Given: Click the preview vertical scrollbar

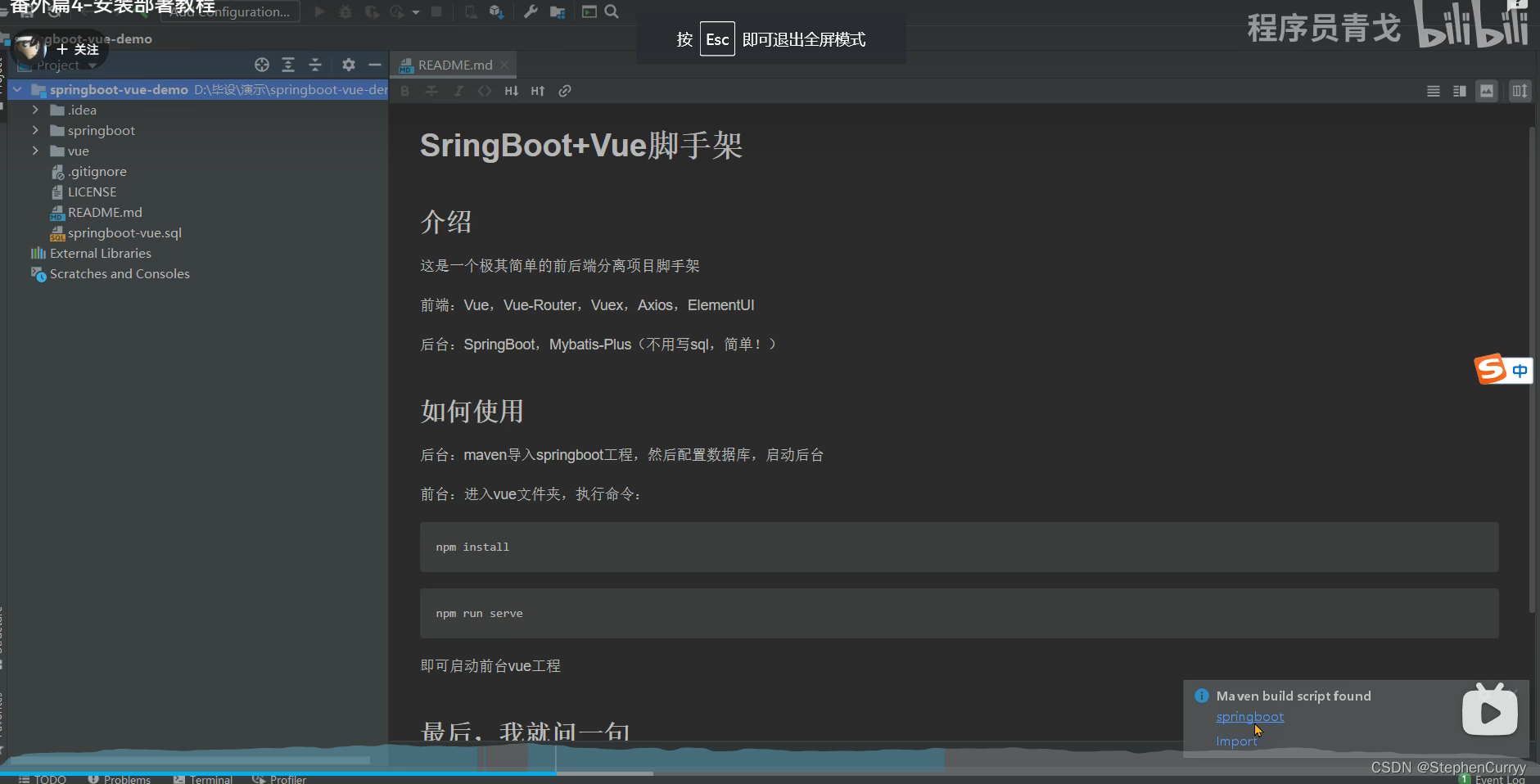Looking at the screenshot, I should coord(1533,368).
